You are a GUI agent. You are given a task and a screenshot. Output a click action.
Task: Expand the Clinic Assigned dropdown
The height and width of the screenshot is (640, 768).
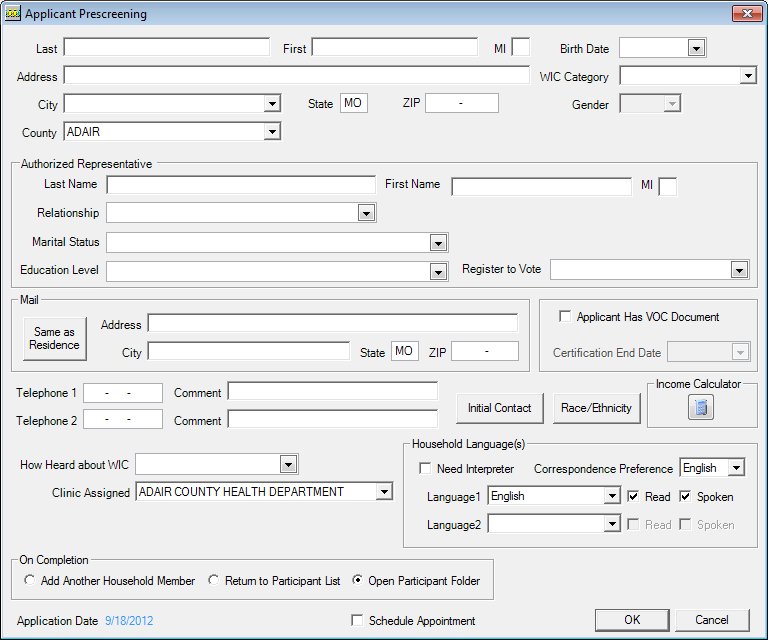[x=384, y=491]
